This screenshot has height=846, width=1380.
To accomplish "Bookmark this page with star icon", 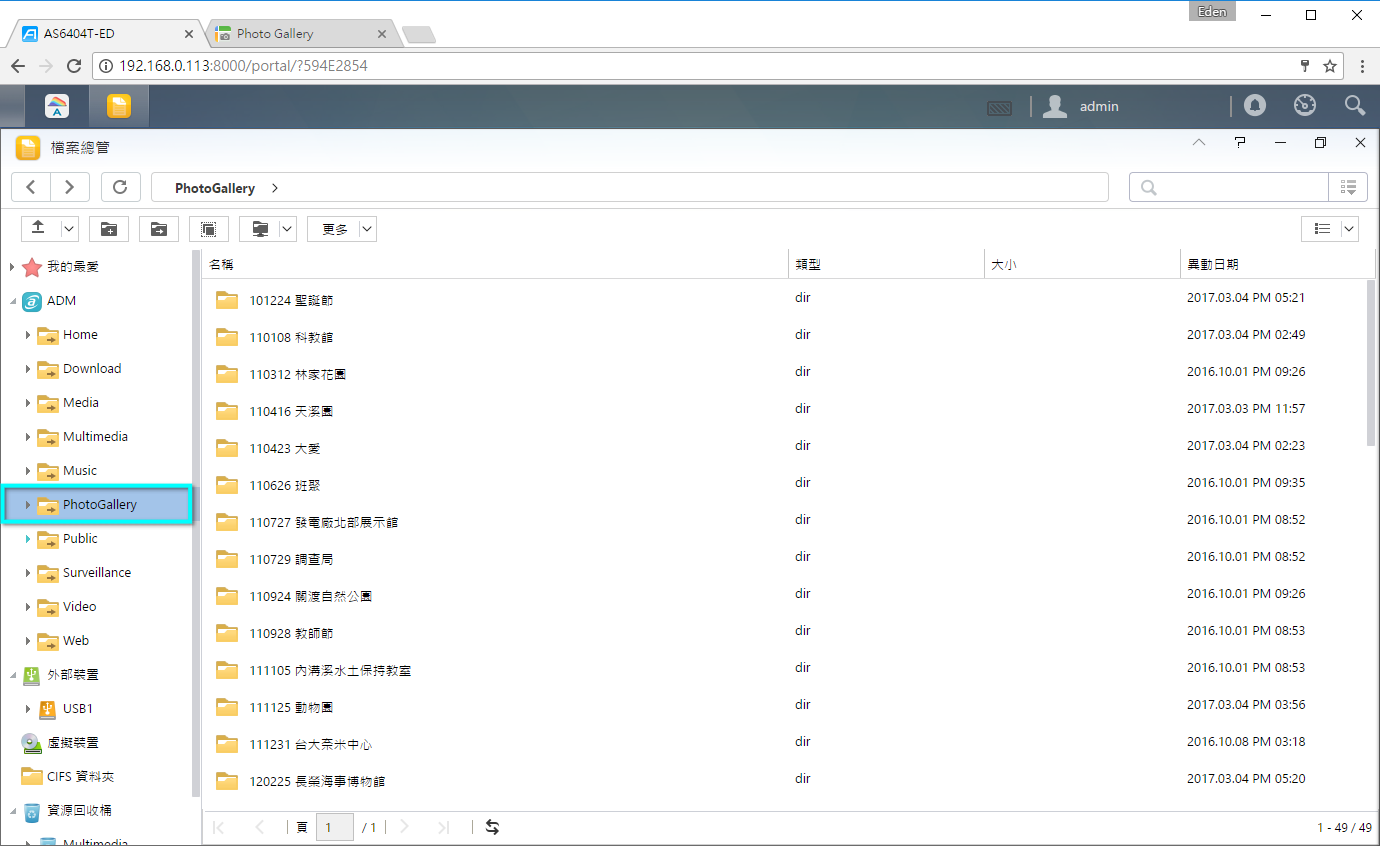I will [1330, 66].
